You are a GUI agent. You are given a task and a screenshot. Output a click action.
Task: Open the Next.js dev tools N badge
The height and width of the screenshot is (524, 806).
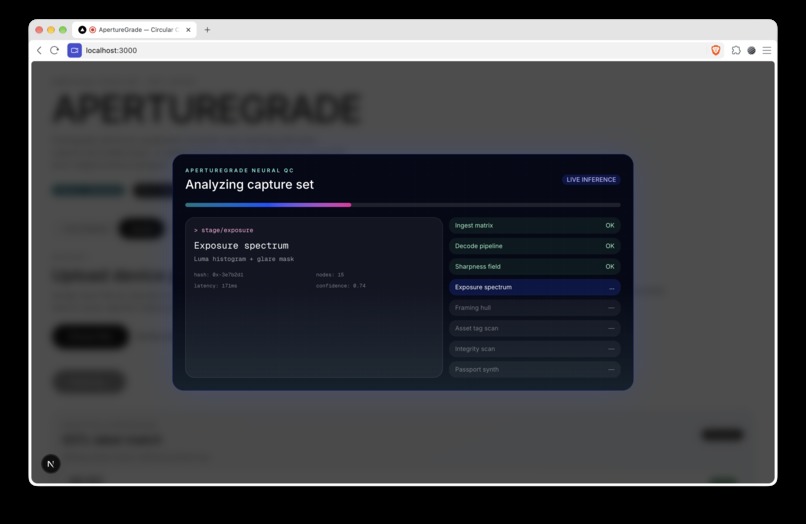click(51, 464)
